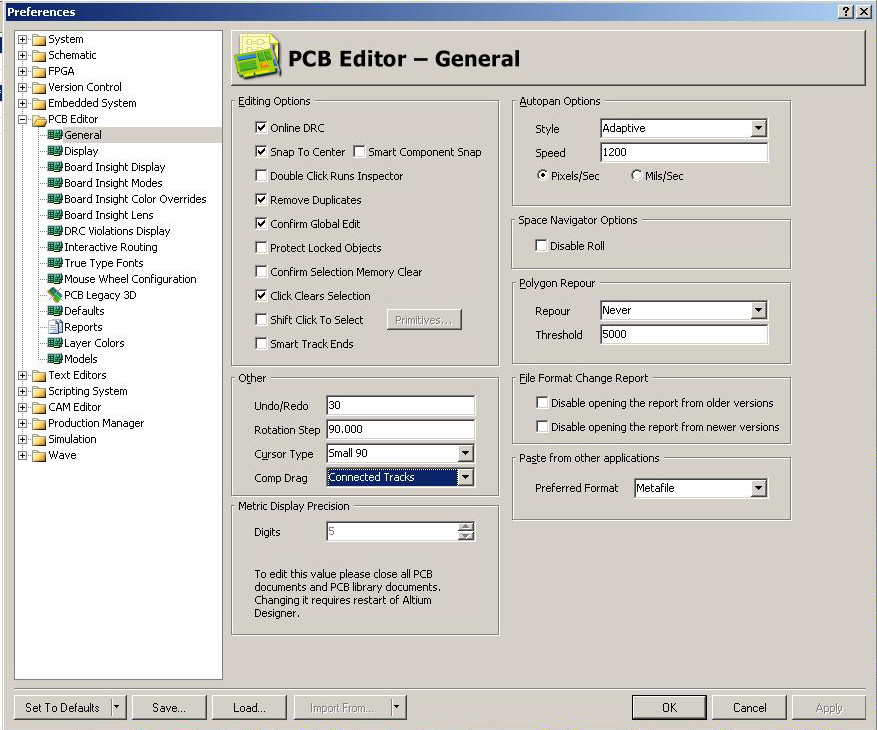Click the Cancel button
The width and height of the screenshot is (877, 730).
click(x=749, y=708)
